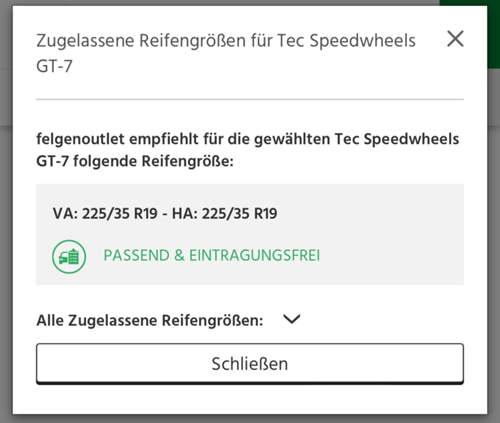Click green element behind dialog's top-right corner
Screen dimensions: 500x423
494,33
